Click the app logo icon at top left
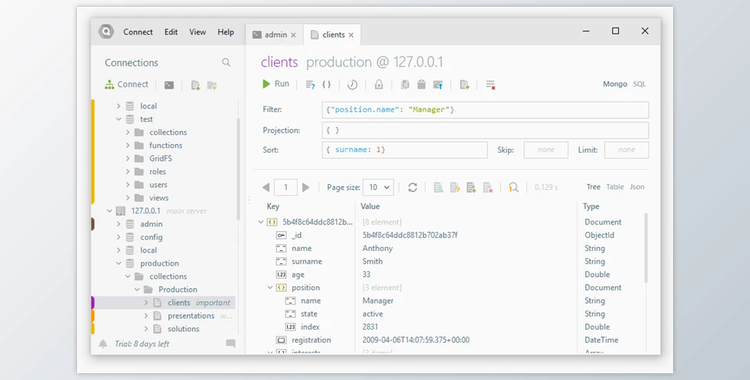The height and width of the screenshot is (380, 750). click(106, 32)
